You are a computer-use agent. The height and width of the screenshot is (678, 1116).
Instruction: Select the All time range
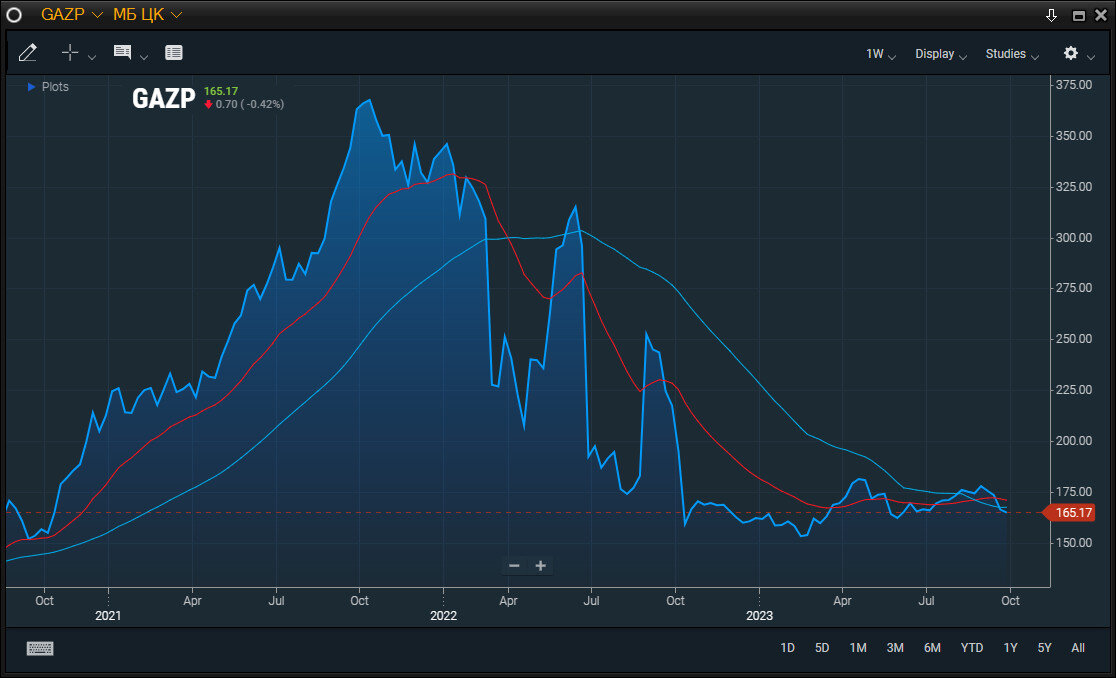coord(1078,648)
